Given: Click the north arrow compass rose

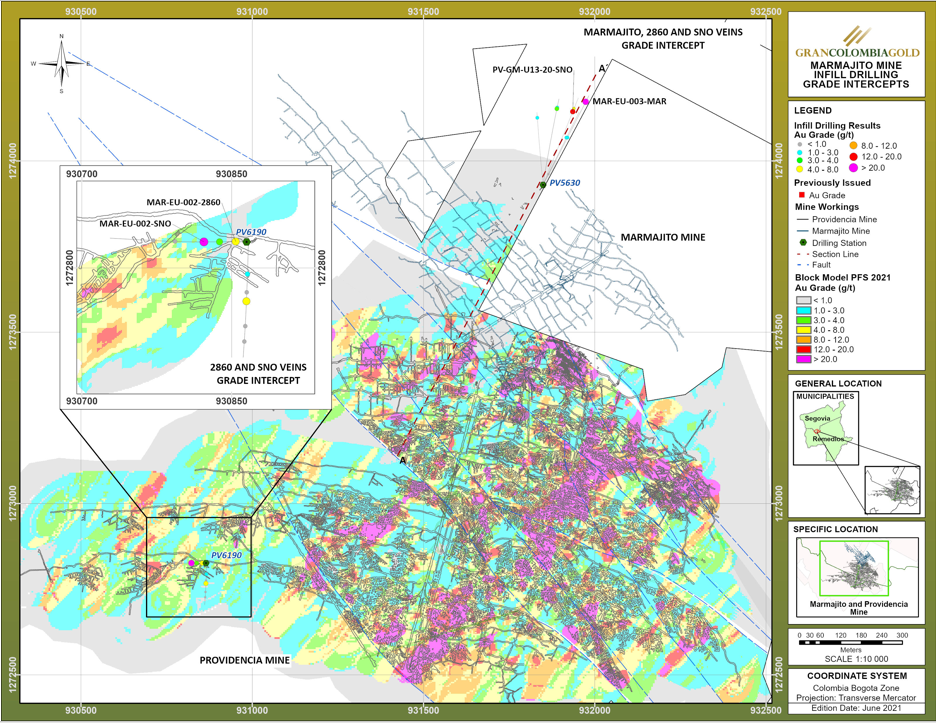Looking at the screenshot, I should click(x=61, y=64).
